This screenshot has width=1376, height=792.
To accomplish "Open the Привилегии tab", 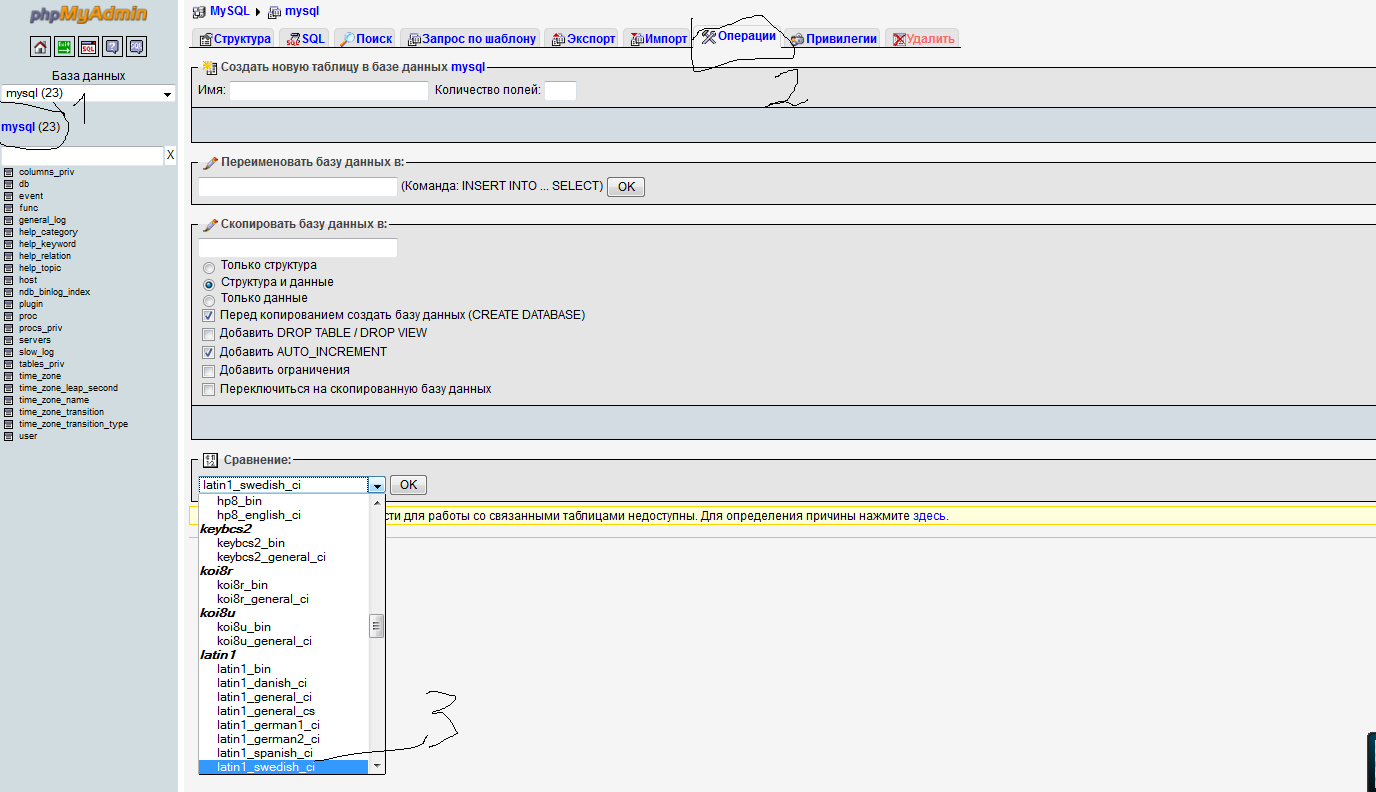I will pos(832,39).
